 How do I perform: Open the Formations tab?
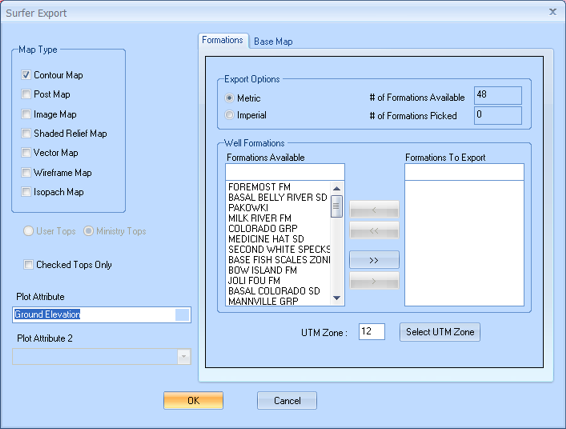coord(222,40)
